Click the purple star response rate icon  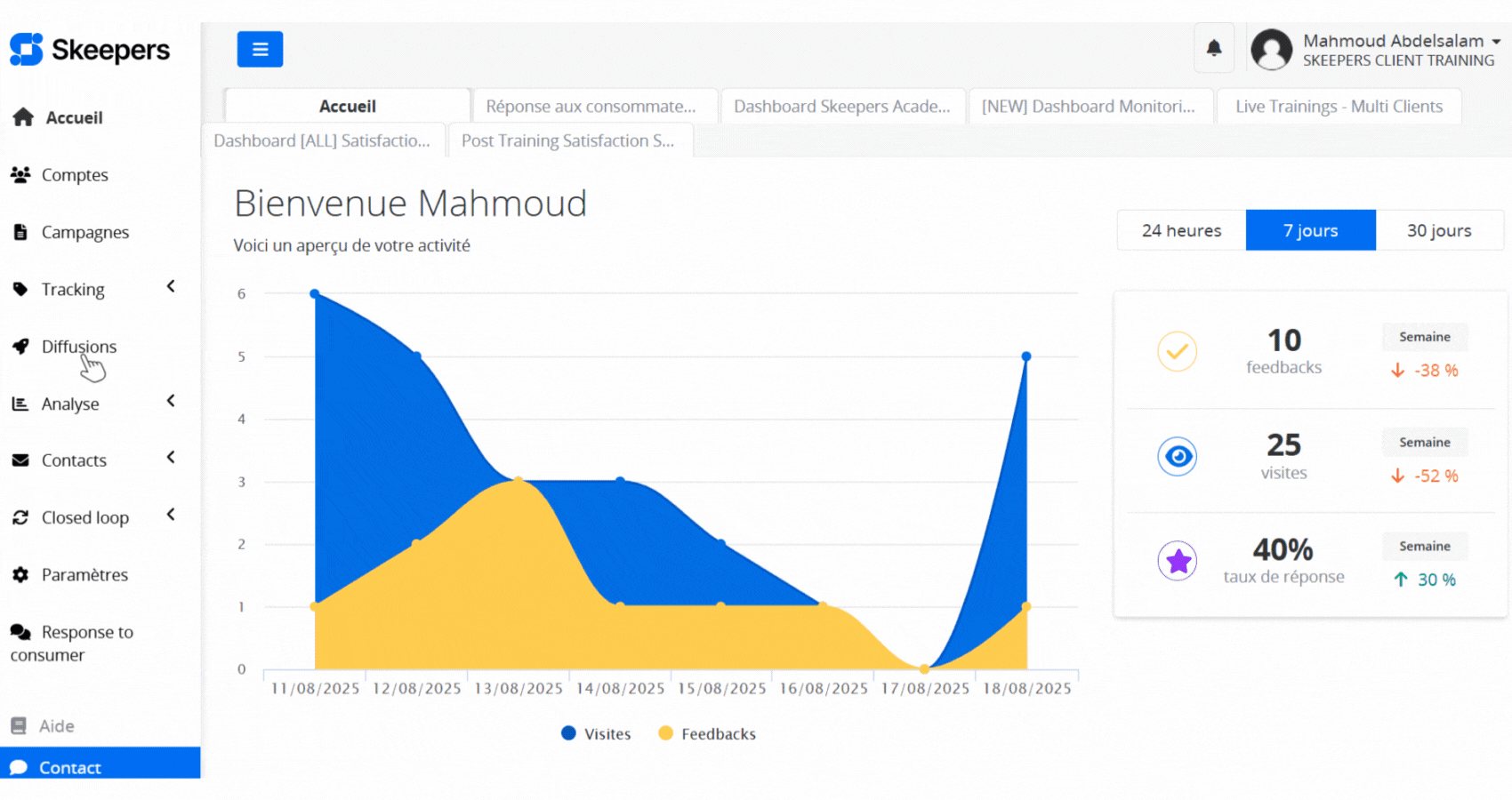(x=1177, y=561)
